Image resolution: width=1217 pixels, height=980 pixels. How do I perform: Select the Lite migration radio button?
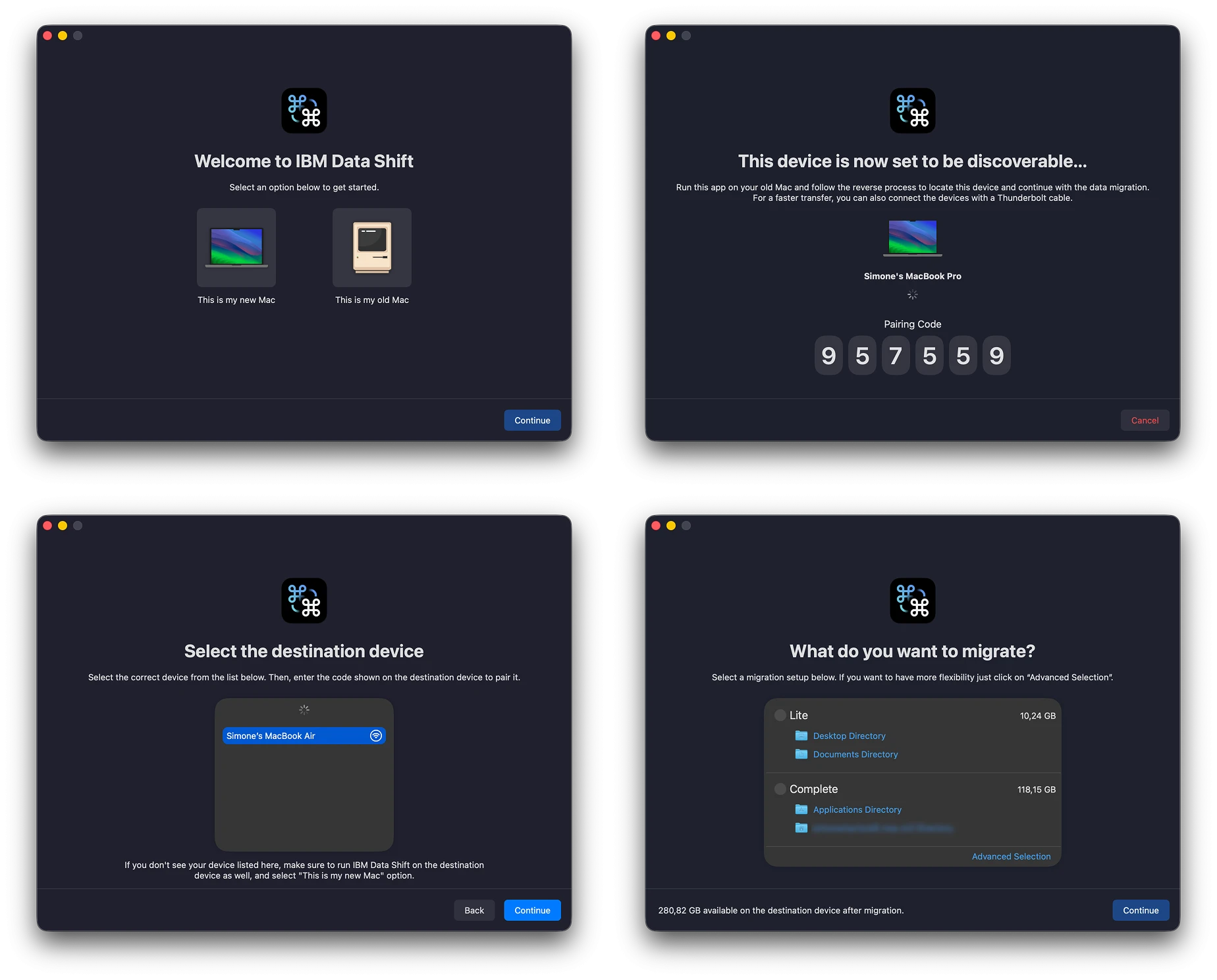click(x=780, y=715)
